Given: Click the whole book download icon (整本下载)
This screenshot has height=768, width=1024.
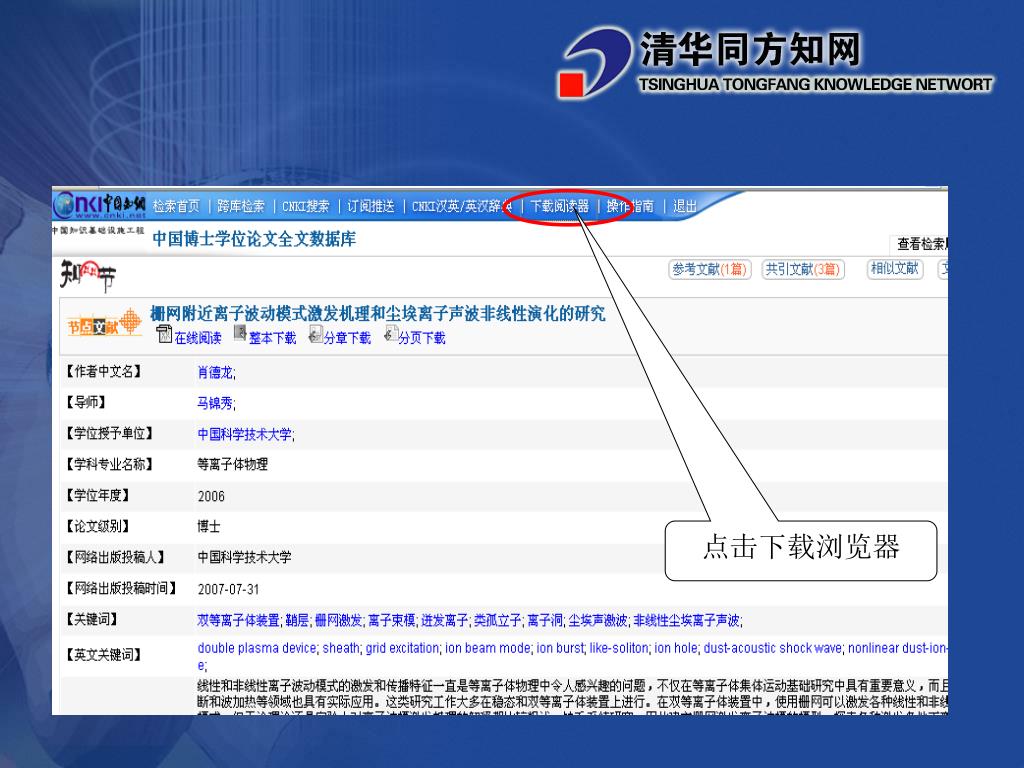Looking at the screenshot, I should (x=240, y=333).
